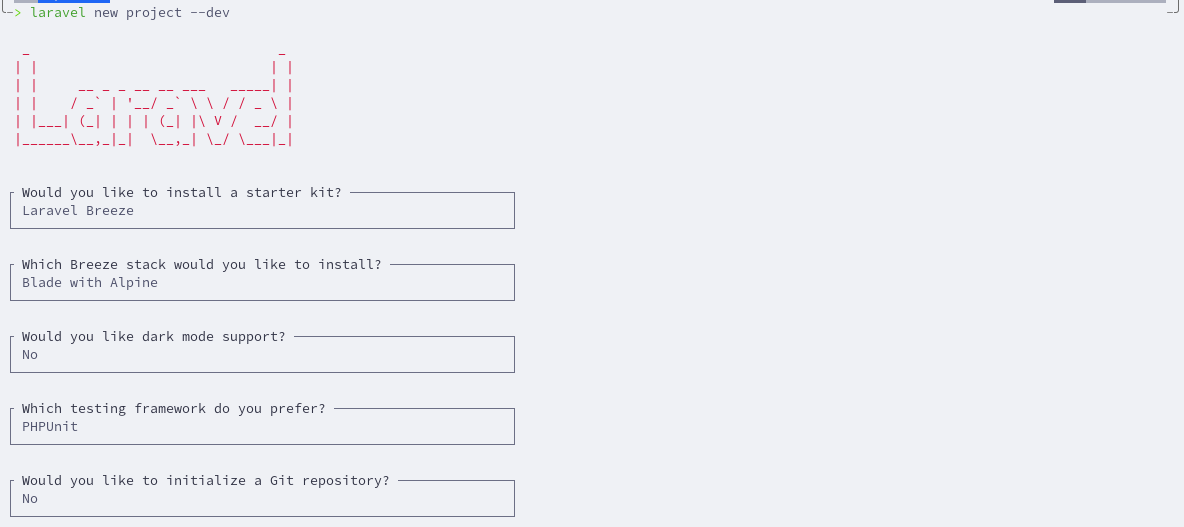The image size is (1184, 527).
Task: Select the 'Would you like to initialize a Git repository?' label
Action: tap(205, 481)
